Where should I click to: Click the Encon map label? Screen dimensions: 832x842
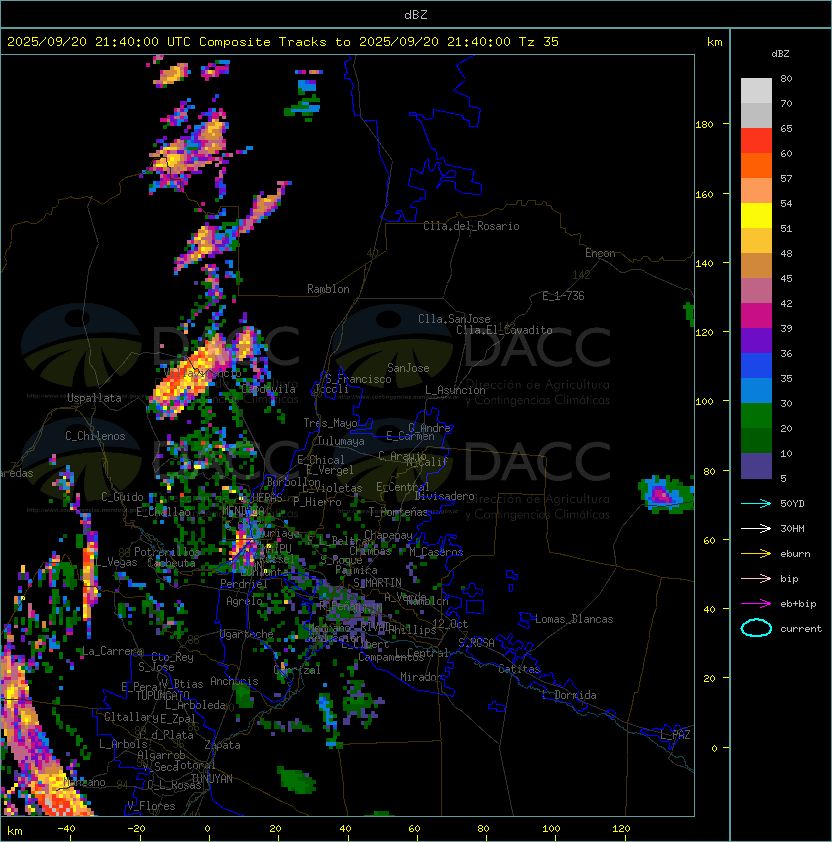pyautogui.click(x=600, y=253)
